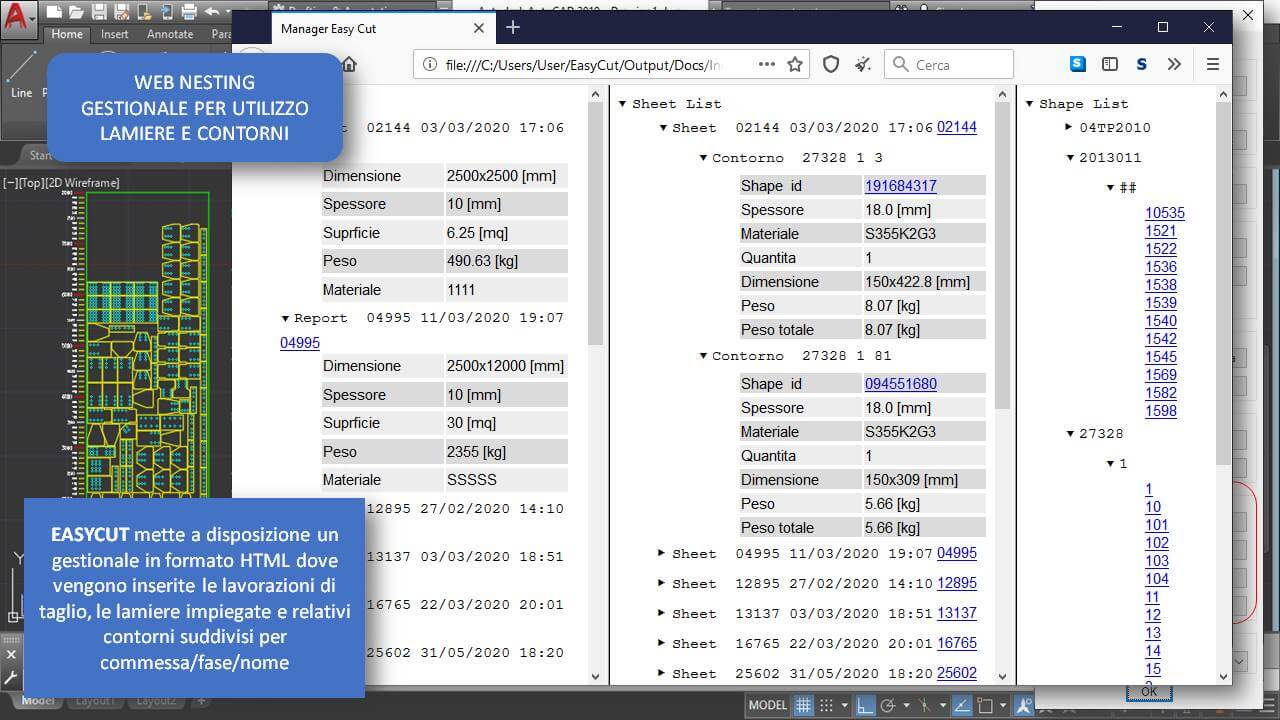Click the tracking protection shield icon
The width and height of the screenshot is (1280, 720).
coord(831,64)
